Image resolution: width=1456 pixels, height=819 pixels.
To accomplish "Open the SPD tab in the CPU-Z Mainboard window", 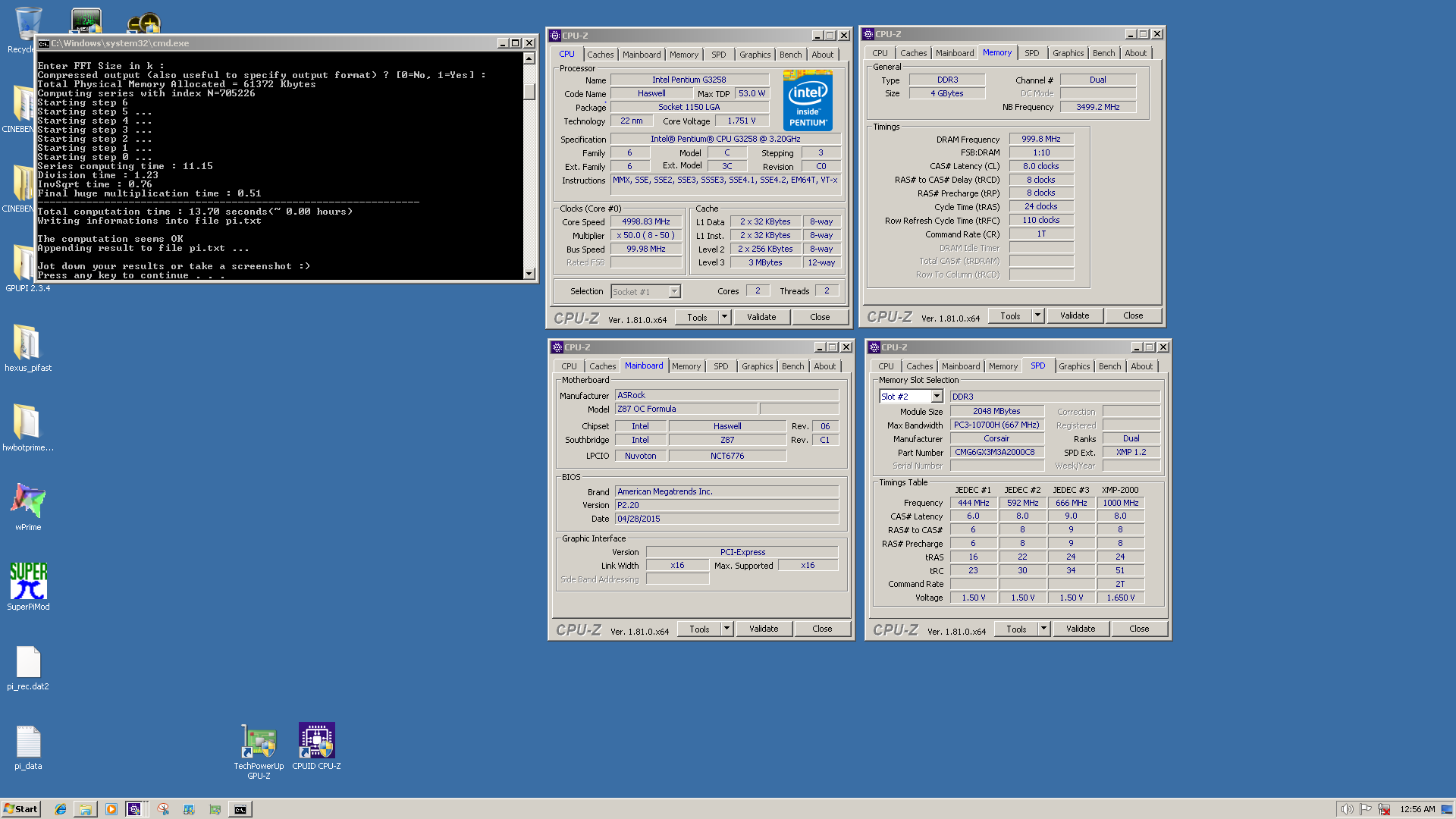I will click(720, 366).
